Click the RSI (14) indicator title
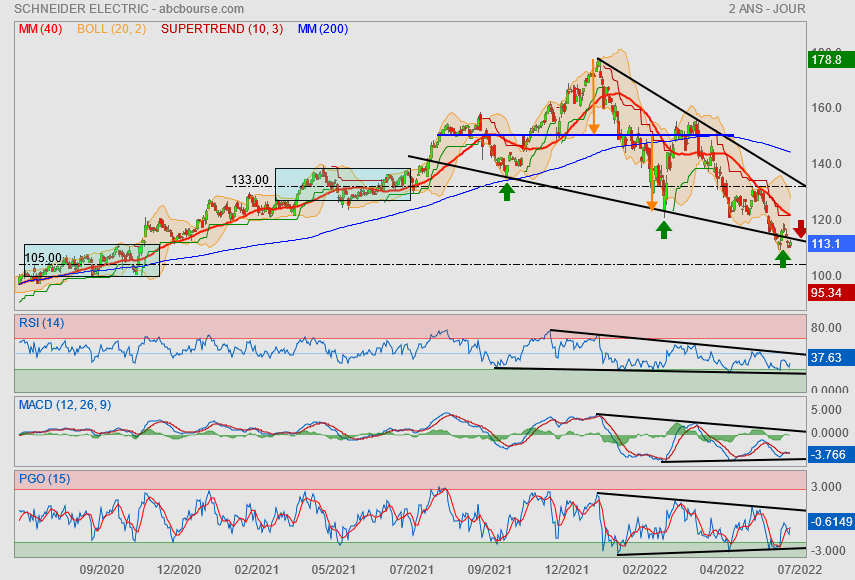 click(41, 323)
